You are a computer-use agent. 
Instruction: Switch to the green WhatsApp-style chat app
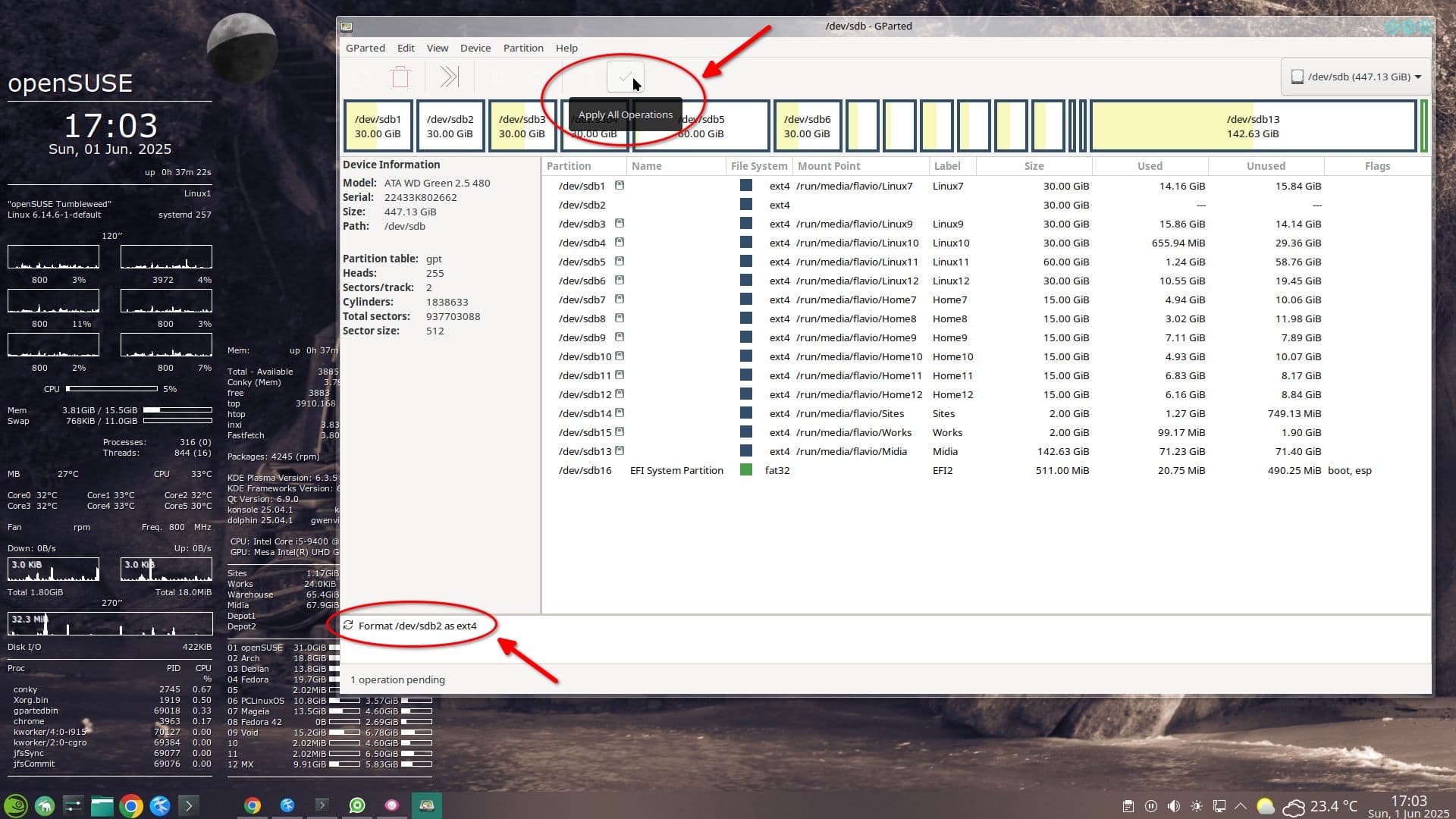click(357, 805)
